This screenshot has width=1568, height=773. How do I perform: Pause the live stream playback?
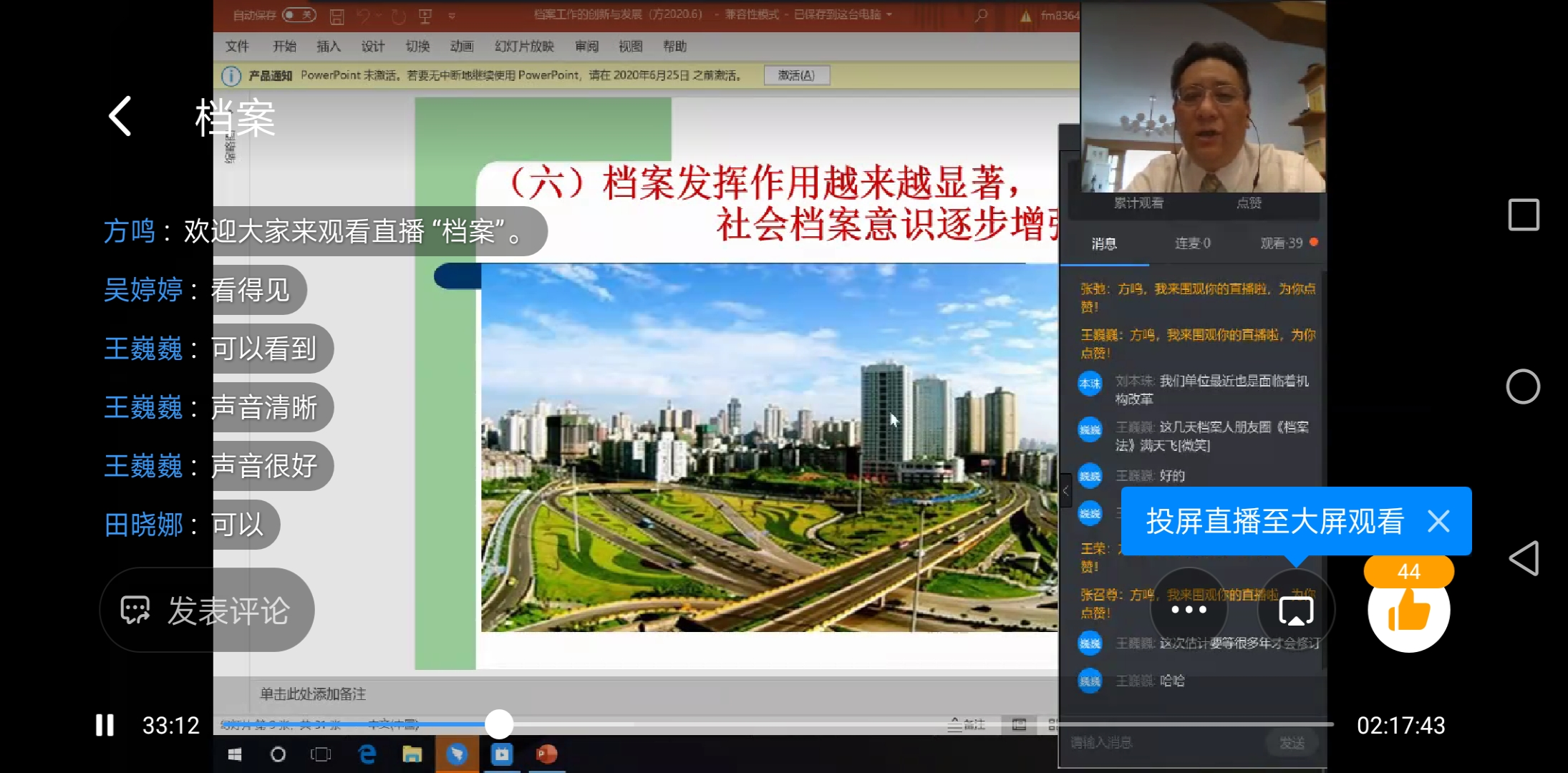[105, 725]
